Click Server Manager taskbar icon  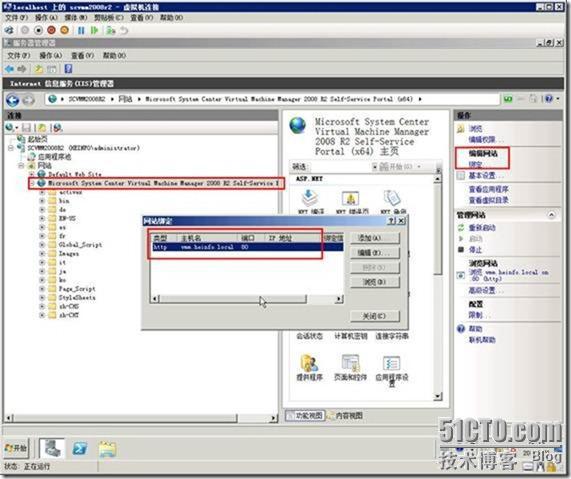52,448
